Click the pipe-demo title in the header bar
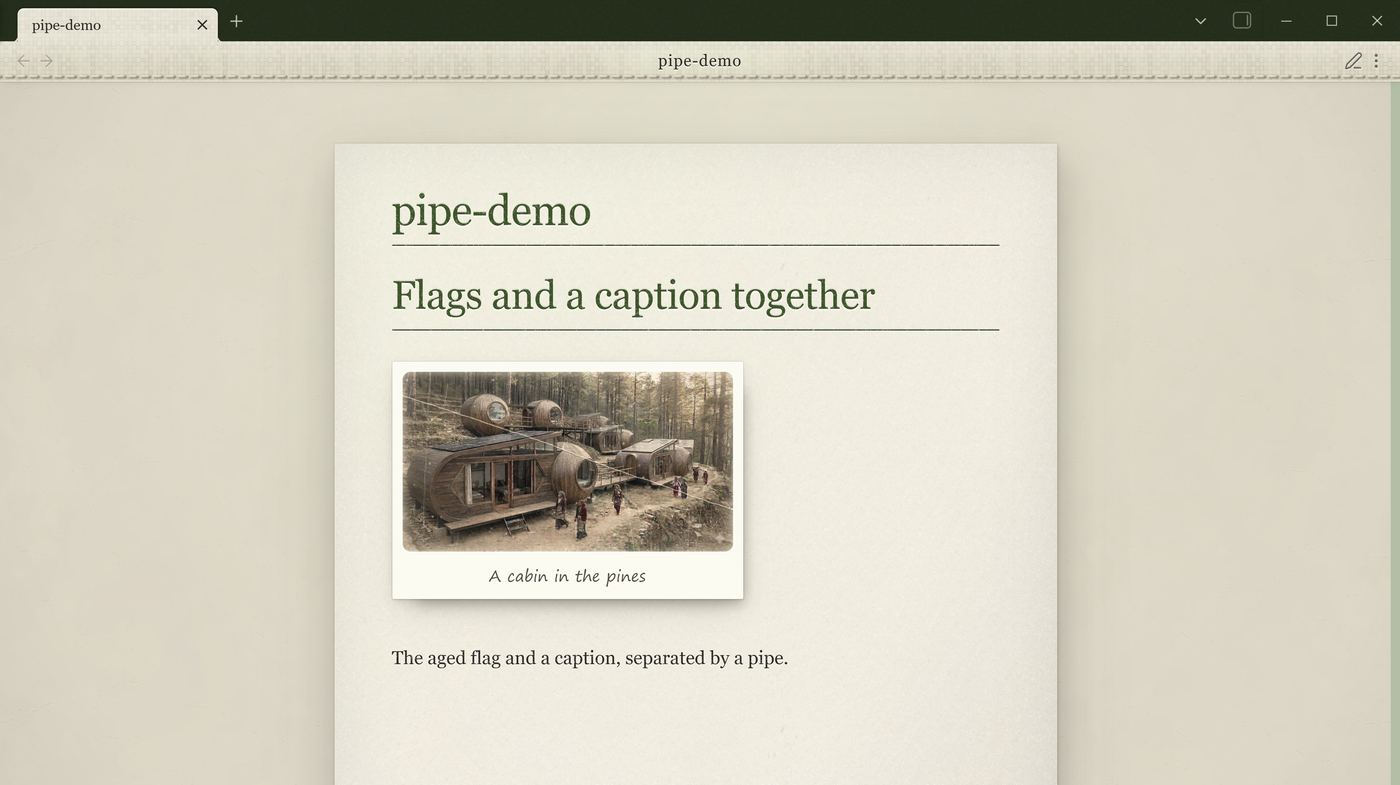Viewport: 1400px width, 785px height. click(700, 61)
